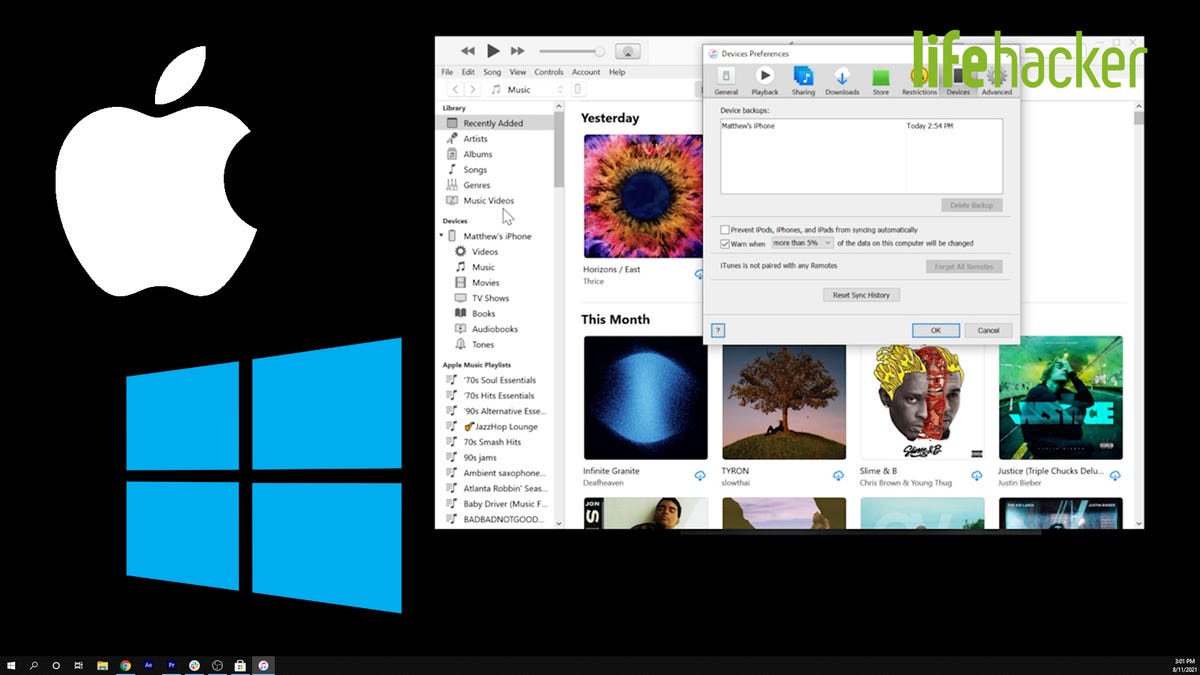Open the 'more than 5%' dropdown
Image resolution: width=1200 pixels, height=675 pixels.
coord(802,243)
